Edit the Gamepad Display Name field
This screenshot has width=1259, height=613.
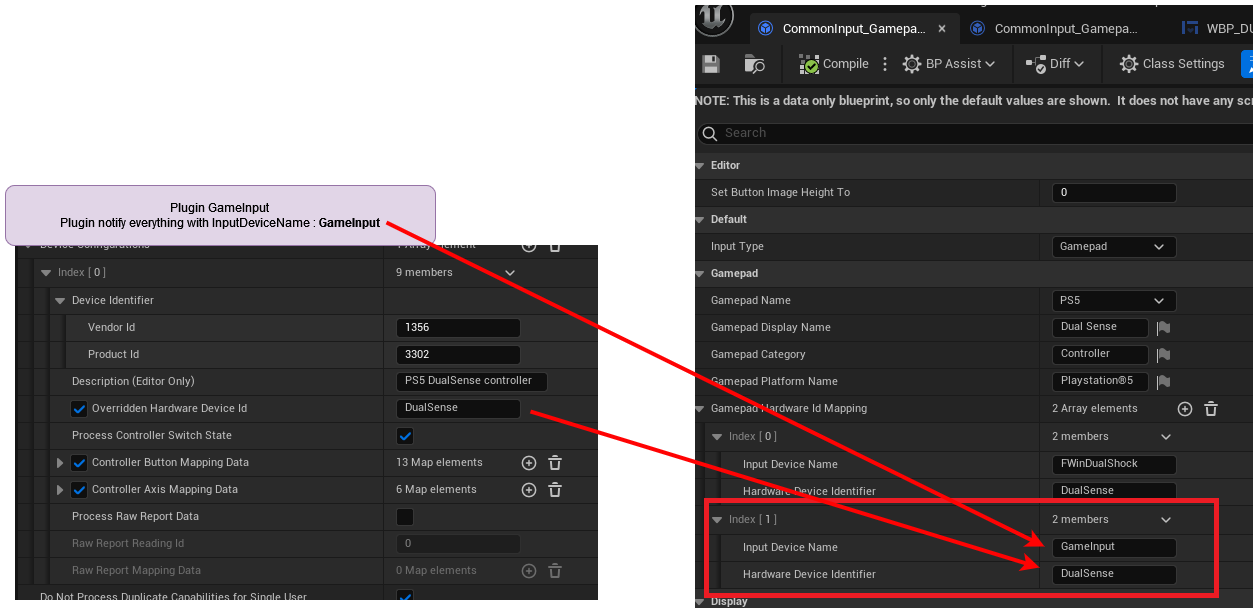1100,327
